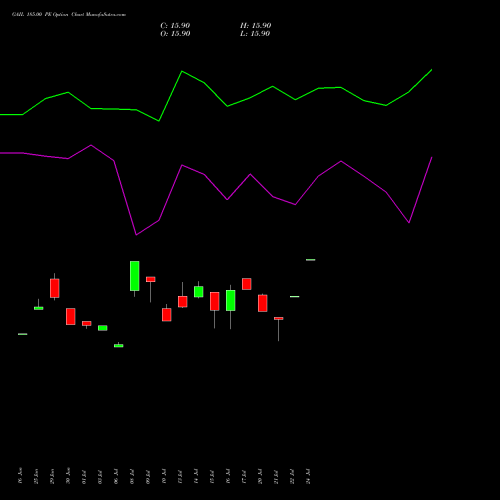Viewport: 500px width, 500px height.
Task: Select the red candlestick on 29 Jun
Action: point(55,288)
